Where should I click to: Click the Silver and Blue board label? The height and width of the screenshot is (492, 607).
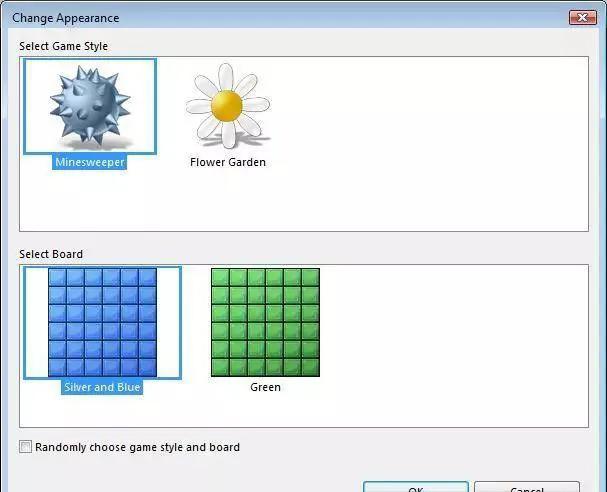pos(102,387)
